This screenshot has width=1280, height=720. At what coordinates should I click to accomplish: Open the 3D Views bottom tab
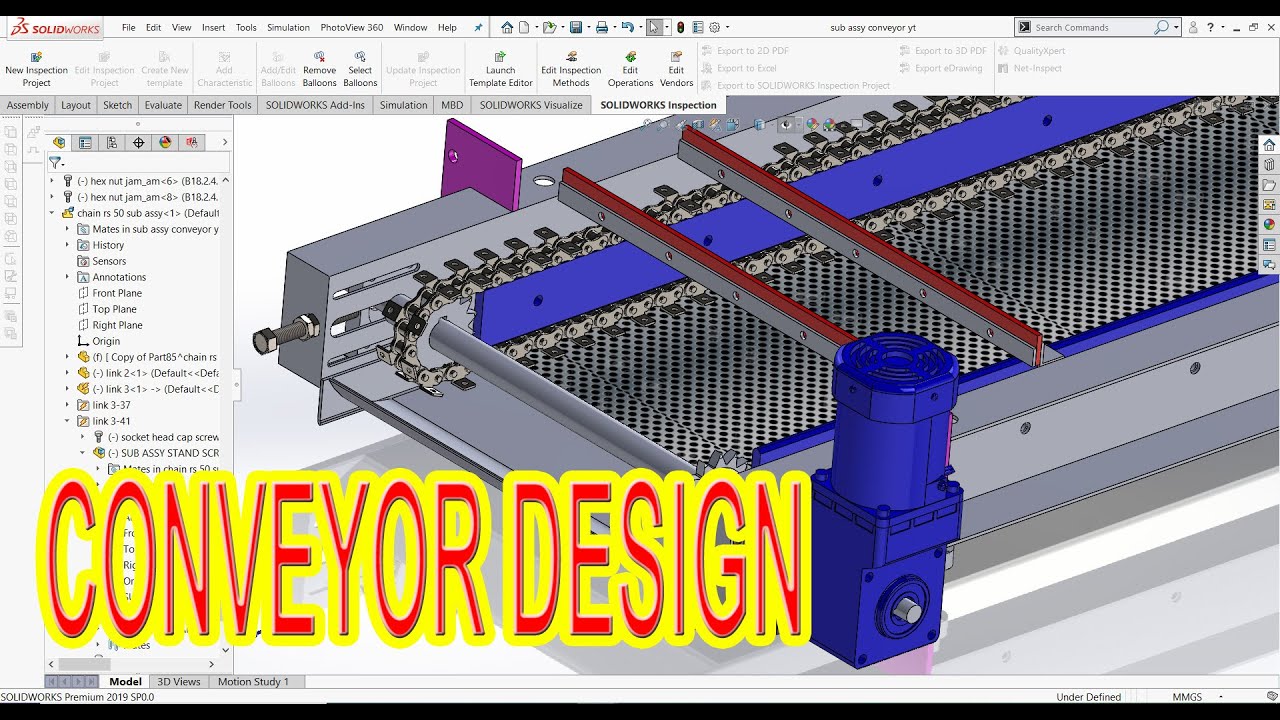click(x=179, y=682)
